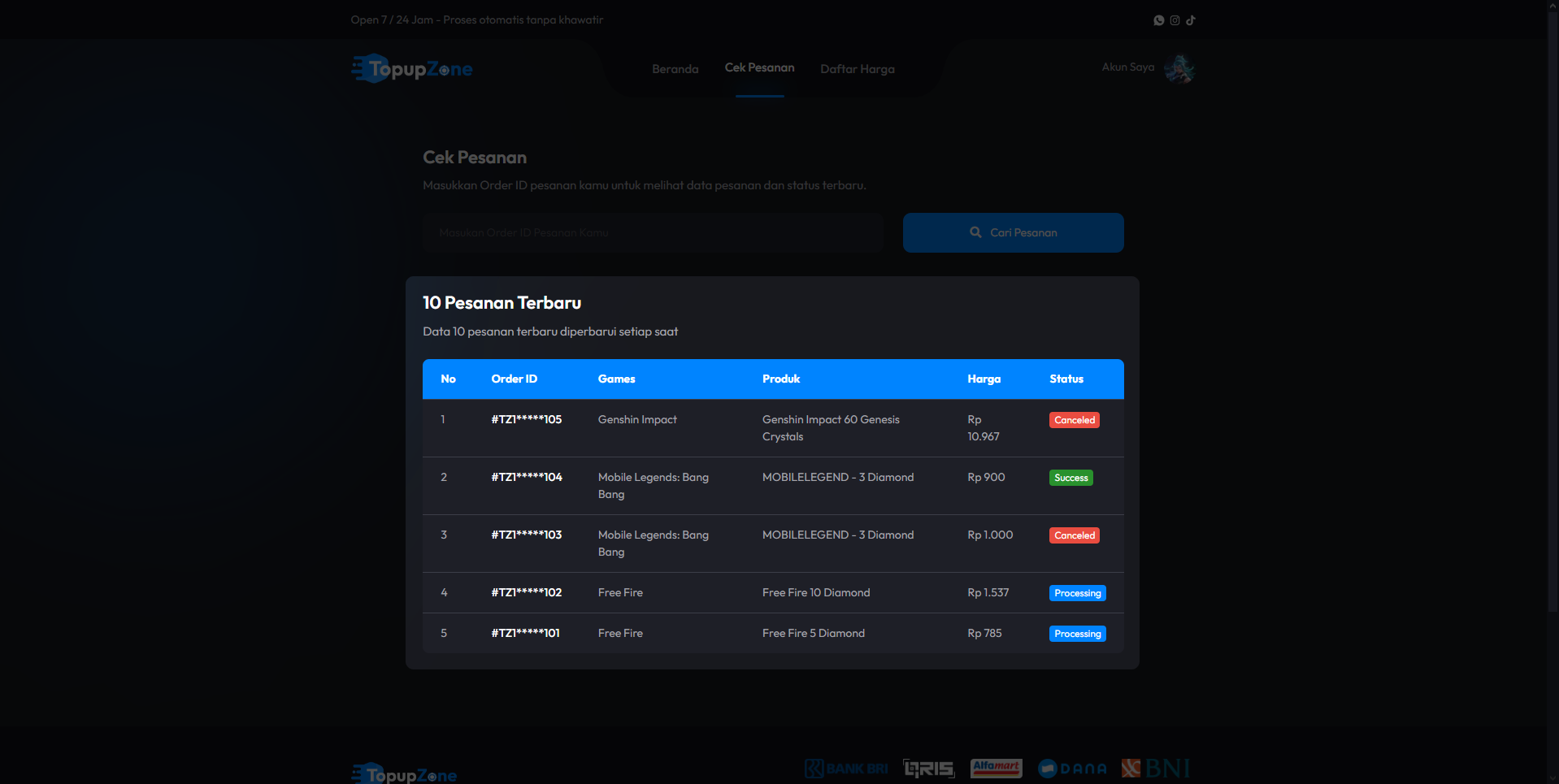The image size is (1559, 784).
Task: Click the Bank BRI payment logo
Action: (846, 769)
